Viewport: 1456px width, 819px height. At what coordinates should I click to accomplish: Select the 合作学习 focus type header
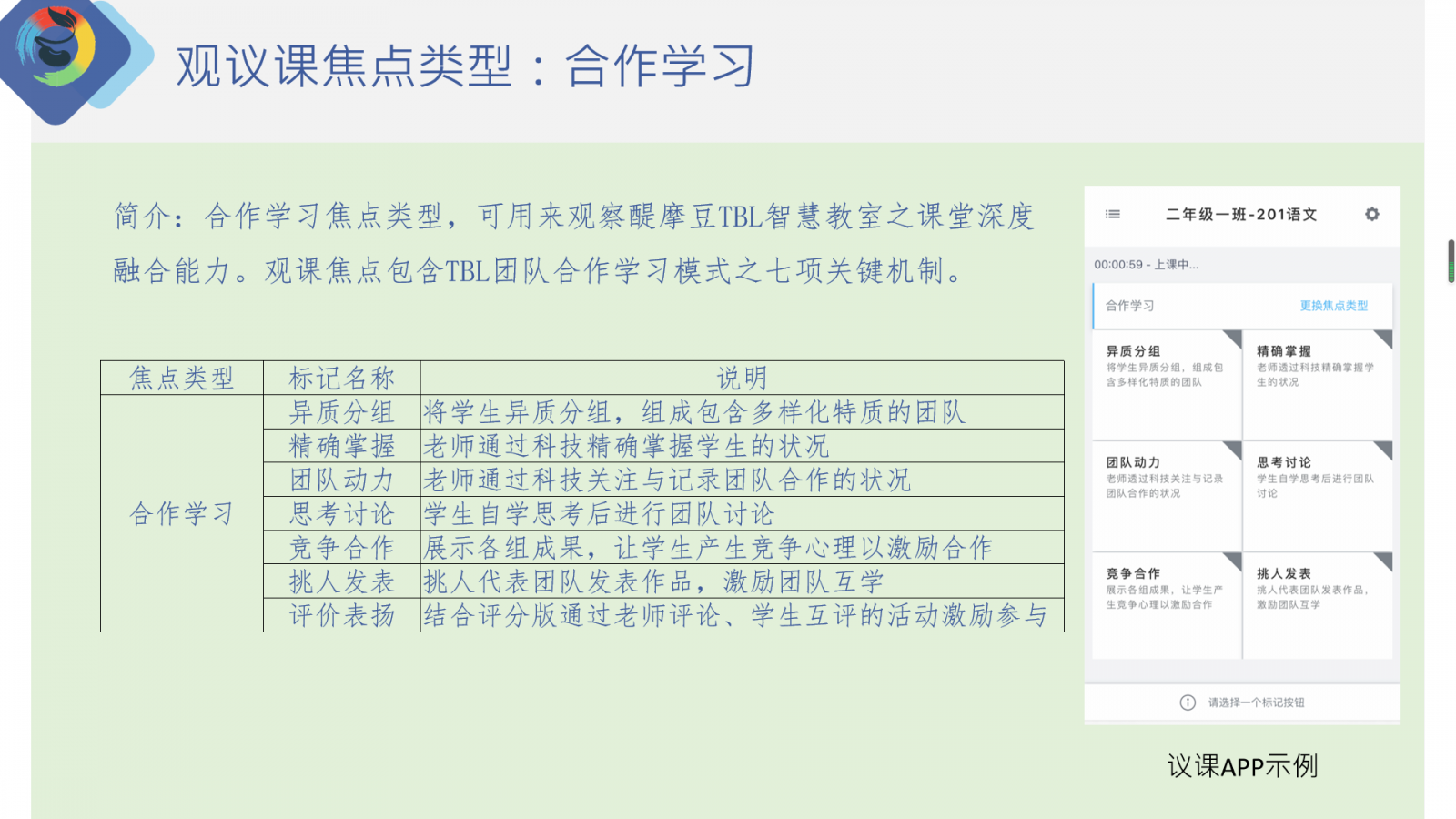pos(1130,306)
